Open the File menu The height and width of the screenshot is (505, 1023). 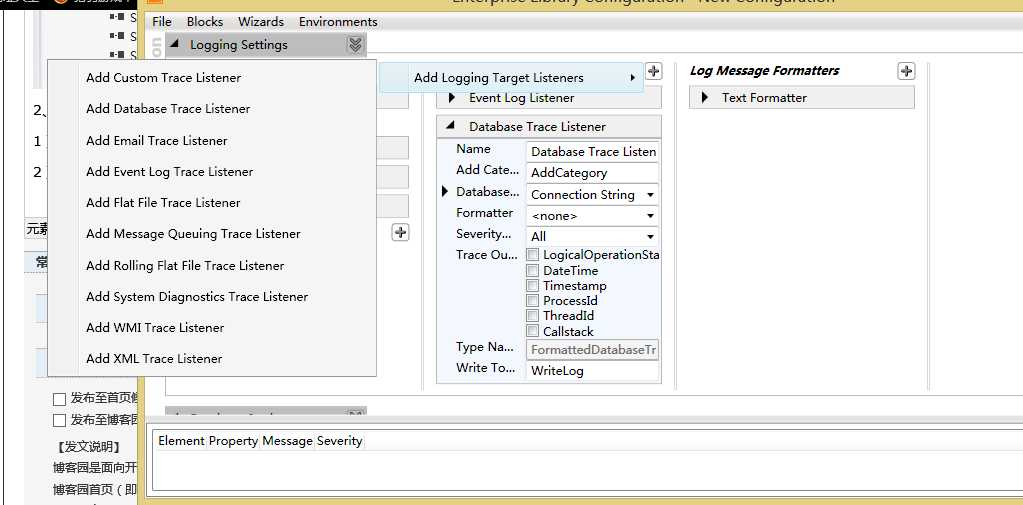162,22
